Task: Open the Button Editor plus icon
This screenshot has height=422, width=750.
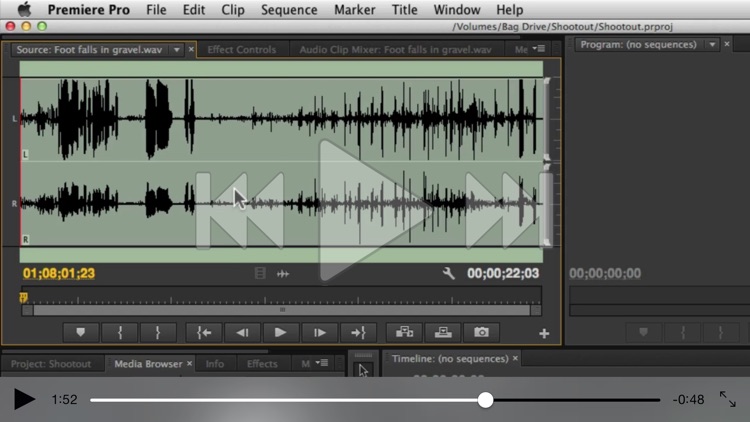Action: pyautogui.click(x=544, y=333)
